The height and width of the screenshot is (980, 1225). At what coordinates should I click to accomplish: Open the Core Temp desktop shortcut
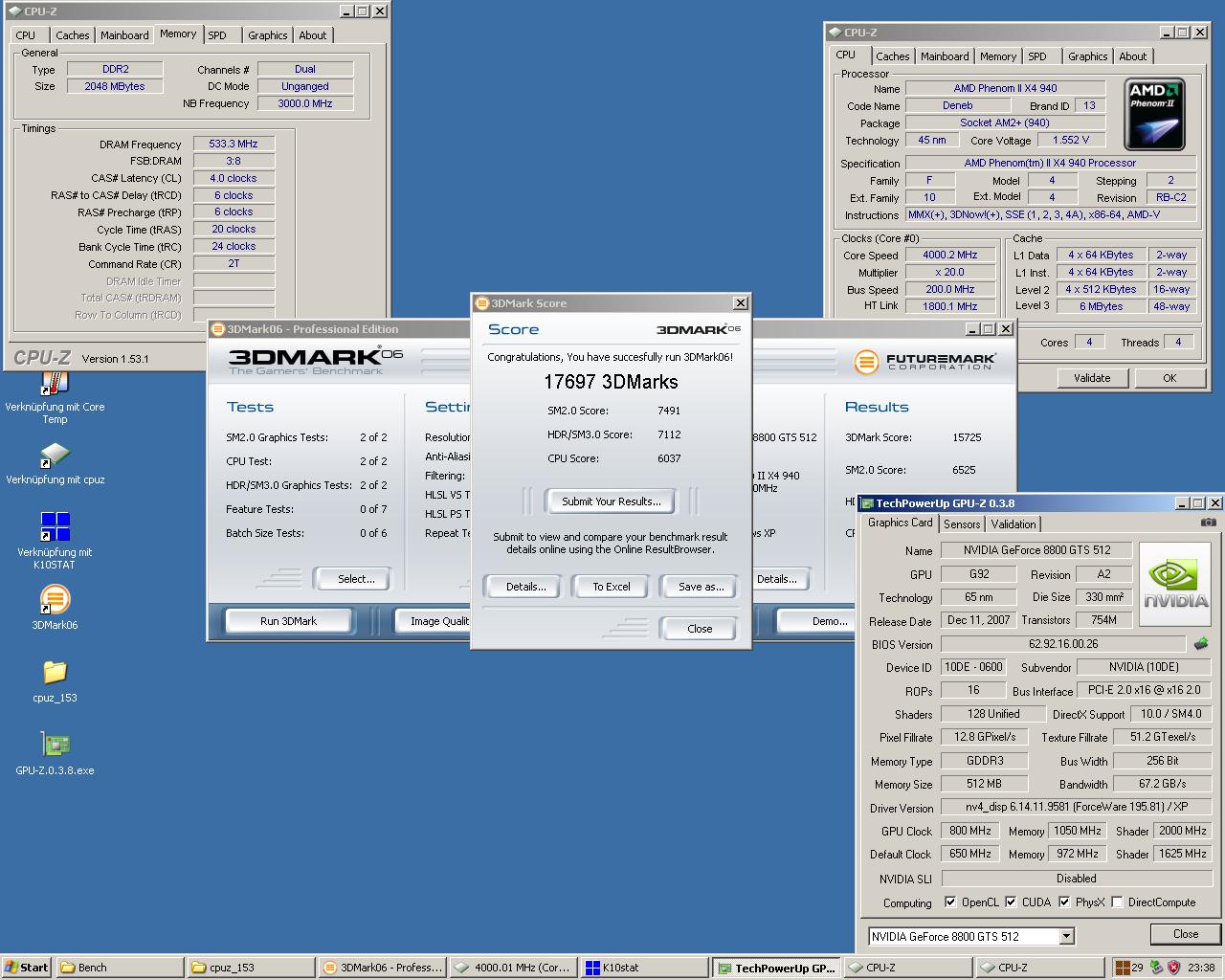click(55, 397)
